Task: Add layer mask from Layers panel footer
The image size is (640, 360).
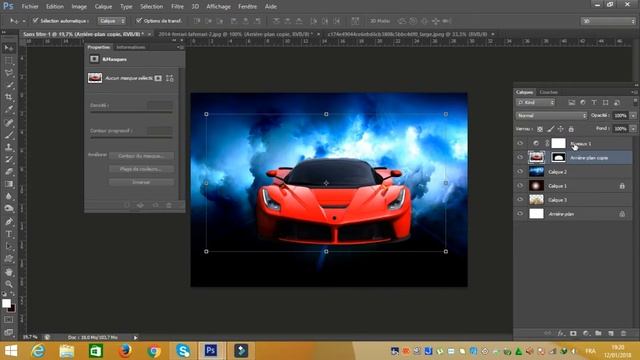Action: pos(573,333)
